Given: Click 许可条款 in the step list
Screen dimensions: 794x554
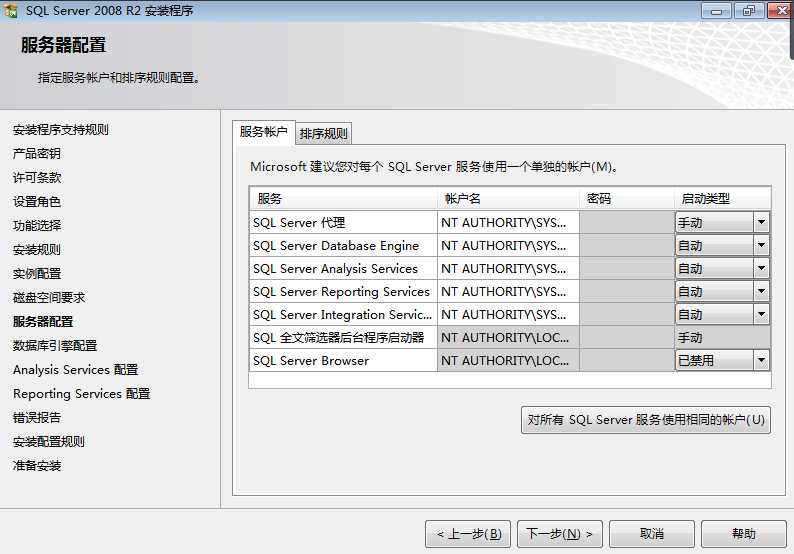Looking at the screenshot, I should click(36, 178).
